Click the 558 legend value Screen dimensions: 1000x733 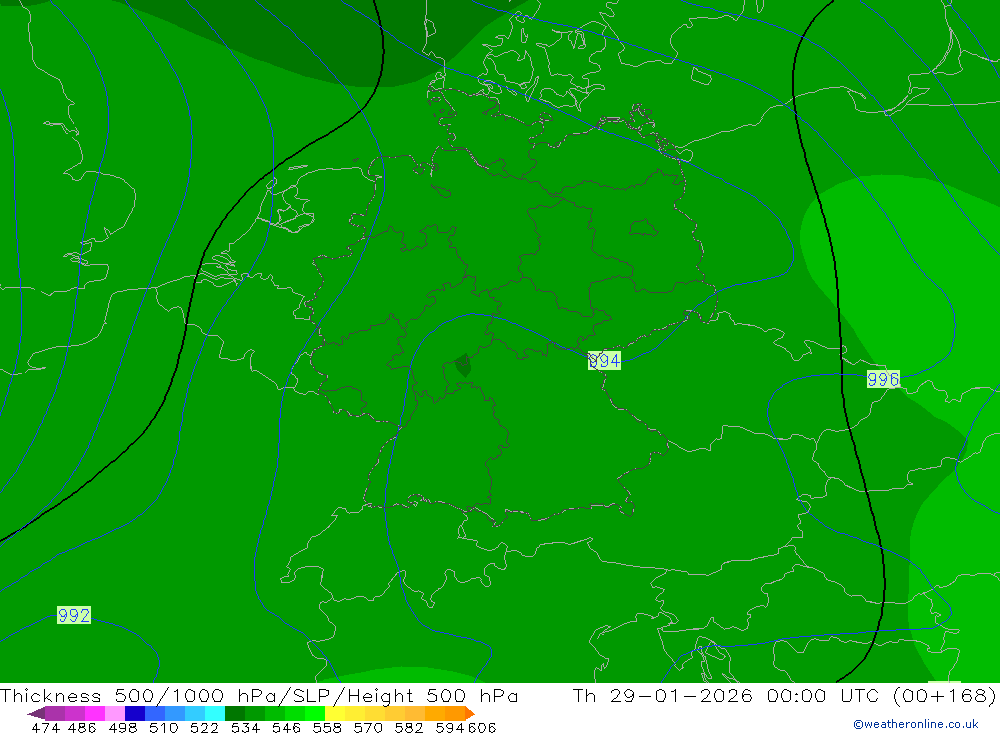(x=327, y=727)
